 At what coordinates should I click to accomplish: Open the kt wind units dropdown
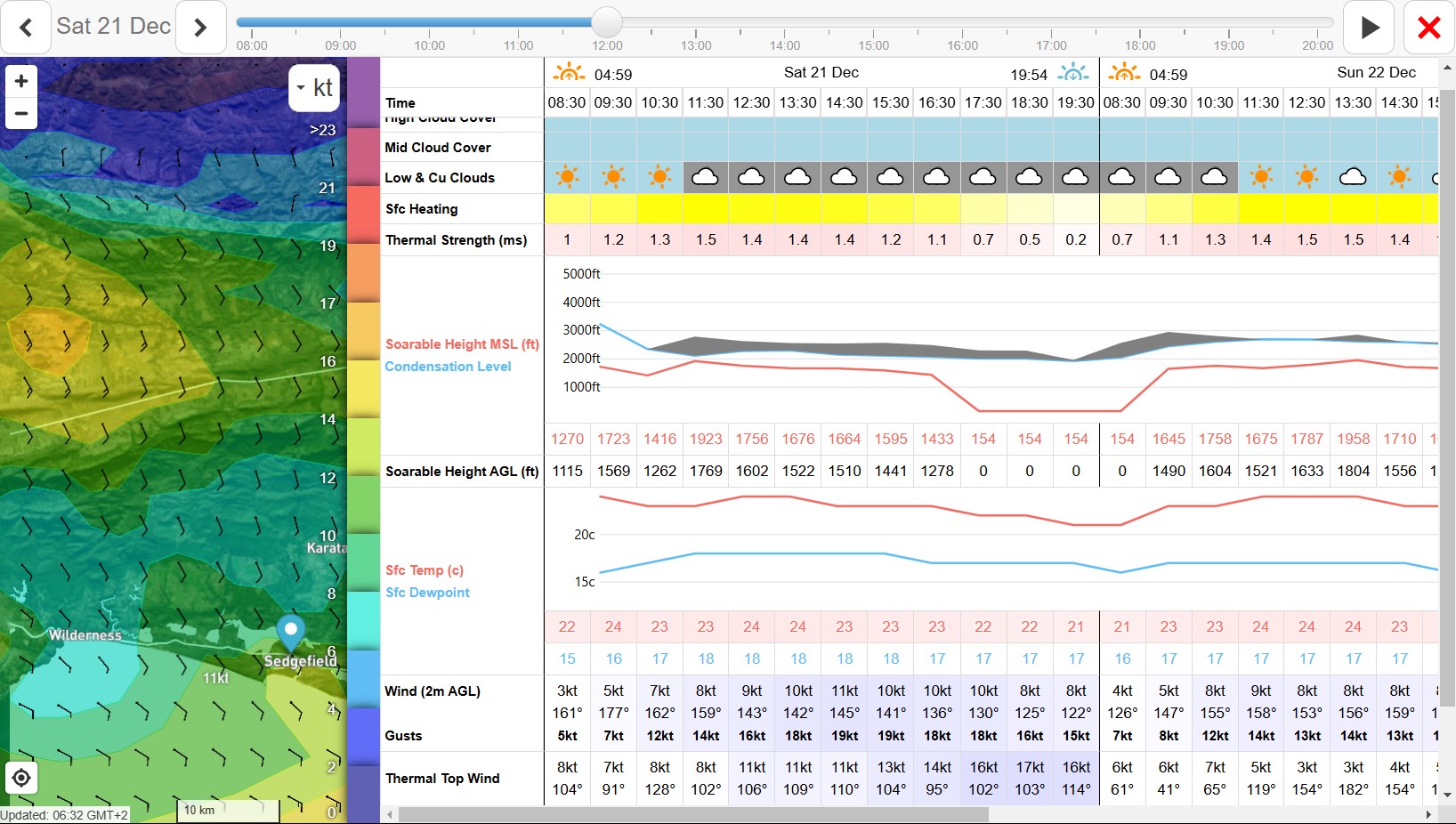(315, 87)
